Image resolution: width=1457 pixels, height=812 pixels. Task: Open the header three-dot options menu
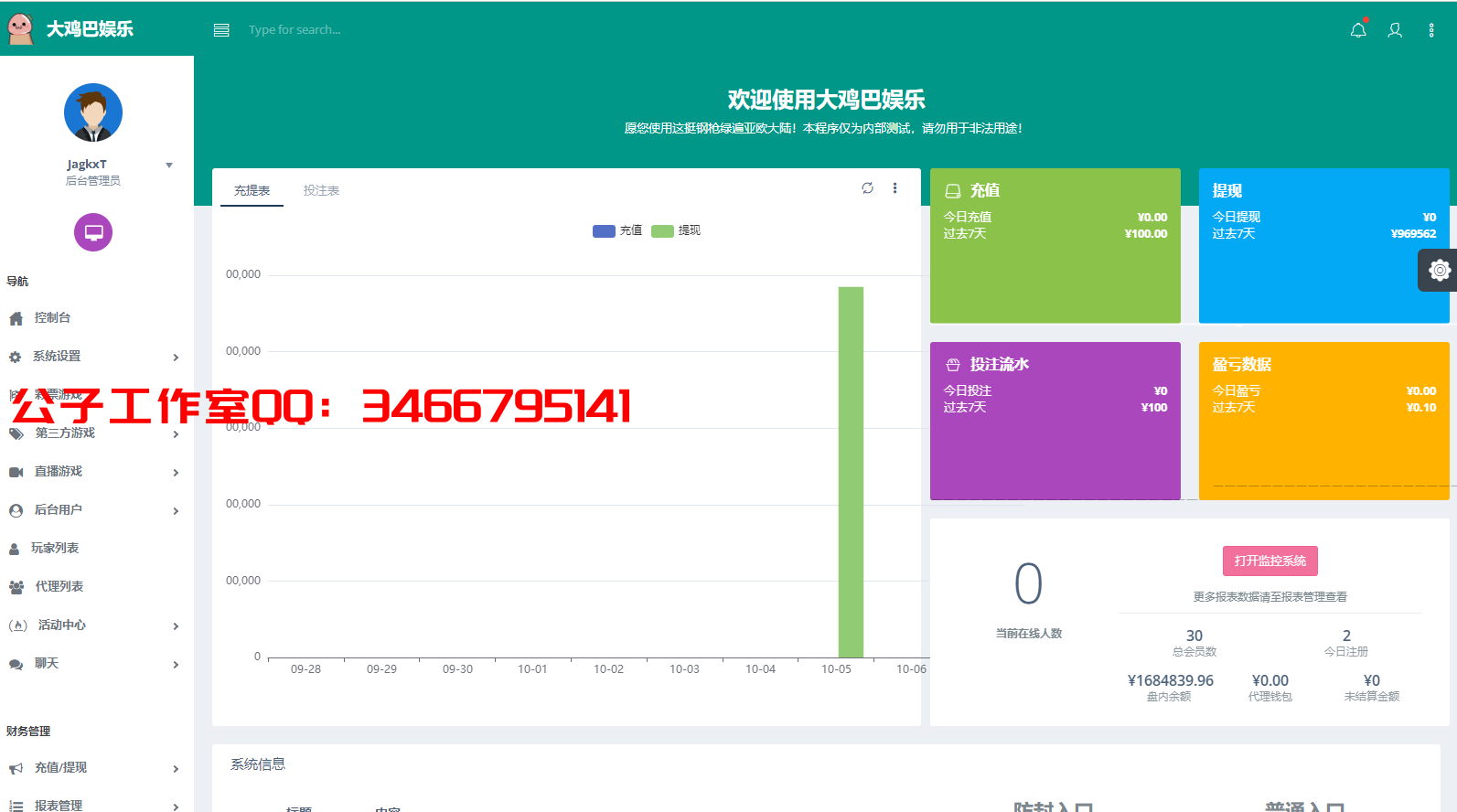(x=1431, y=30)
